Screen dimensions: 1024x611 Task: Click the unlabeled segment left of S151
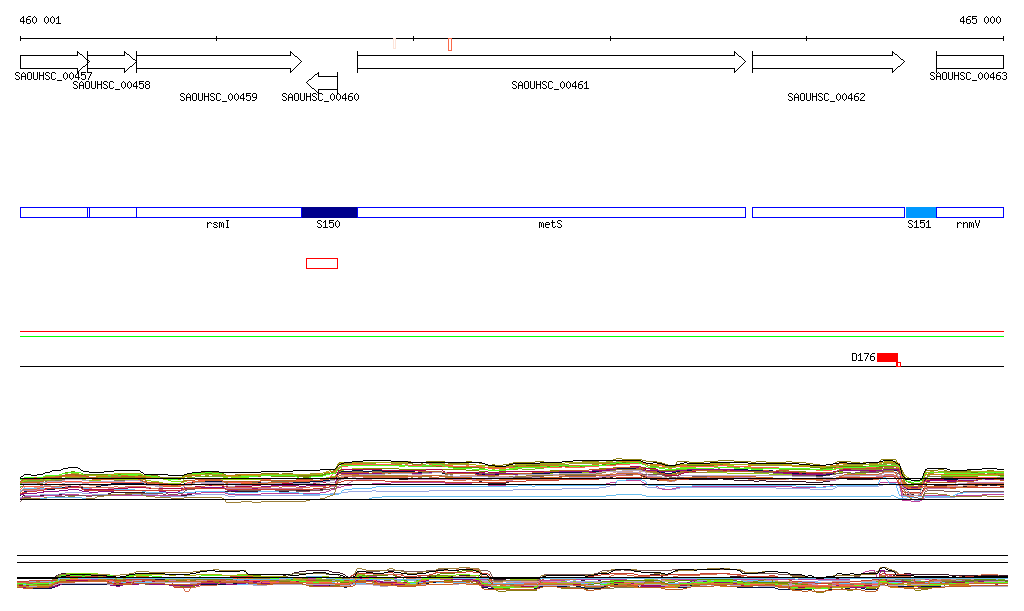click(828, 212)
